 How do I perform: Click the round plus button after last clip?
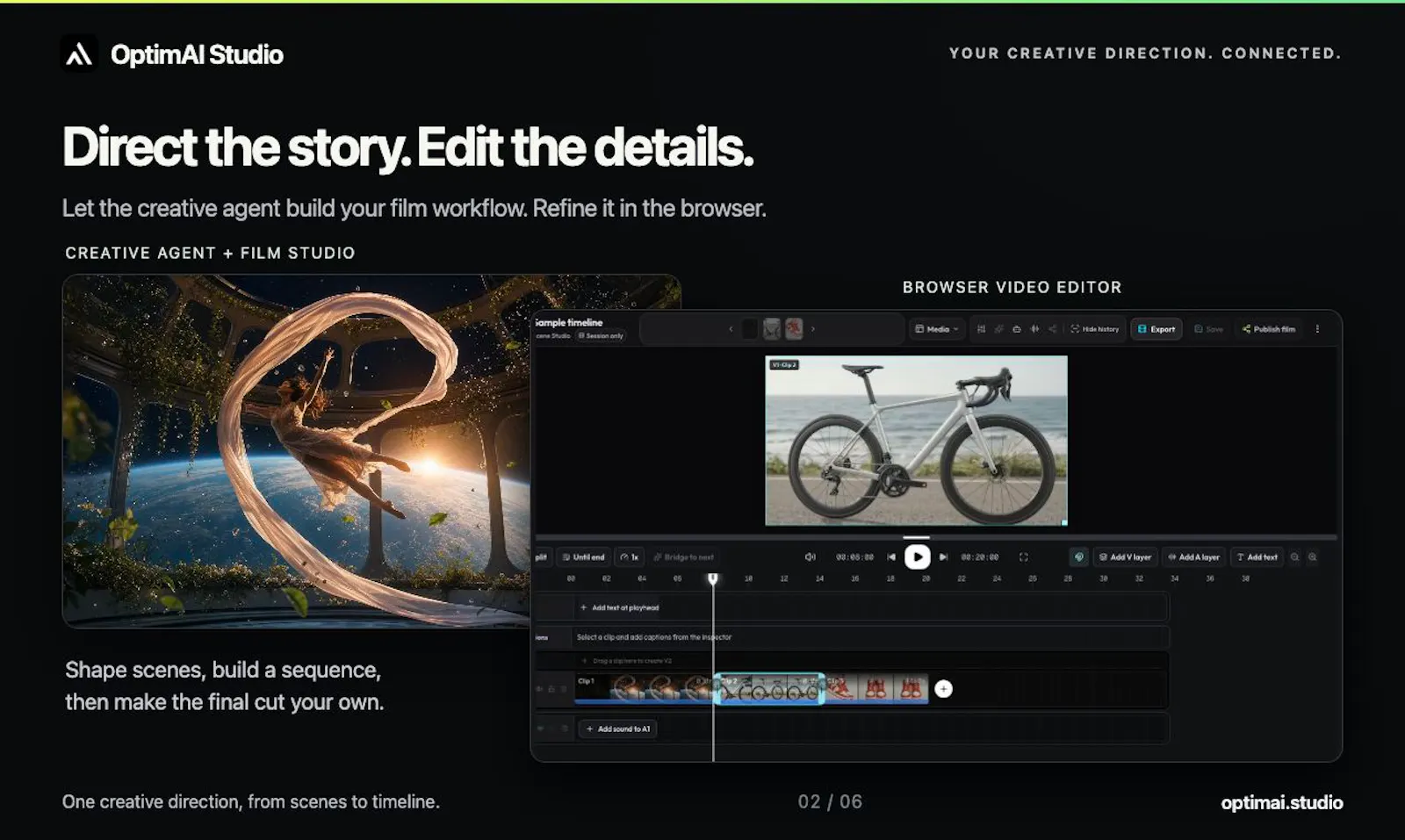point(943,689)
